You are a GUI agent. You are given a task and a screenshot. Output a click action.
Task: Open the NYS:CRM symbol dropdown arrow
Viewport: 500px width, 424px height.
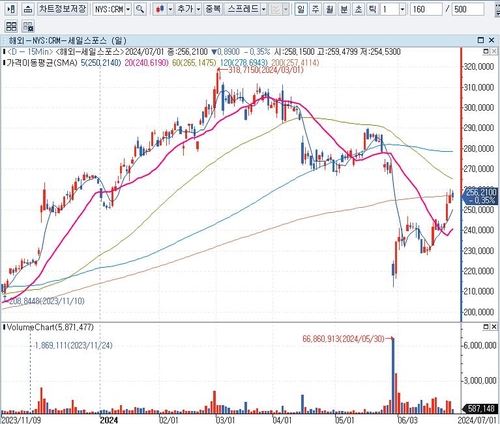pos(128,9)
